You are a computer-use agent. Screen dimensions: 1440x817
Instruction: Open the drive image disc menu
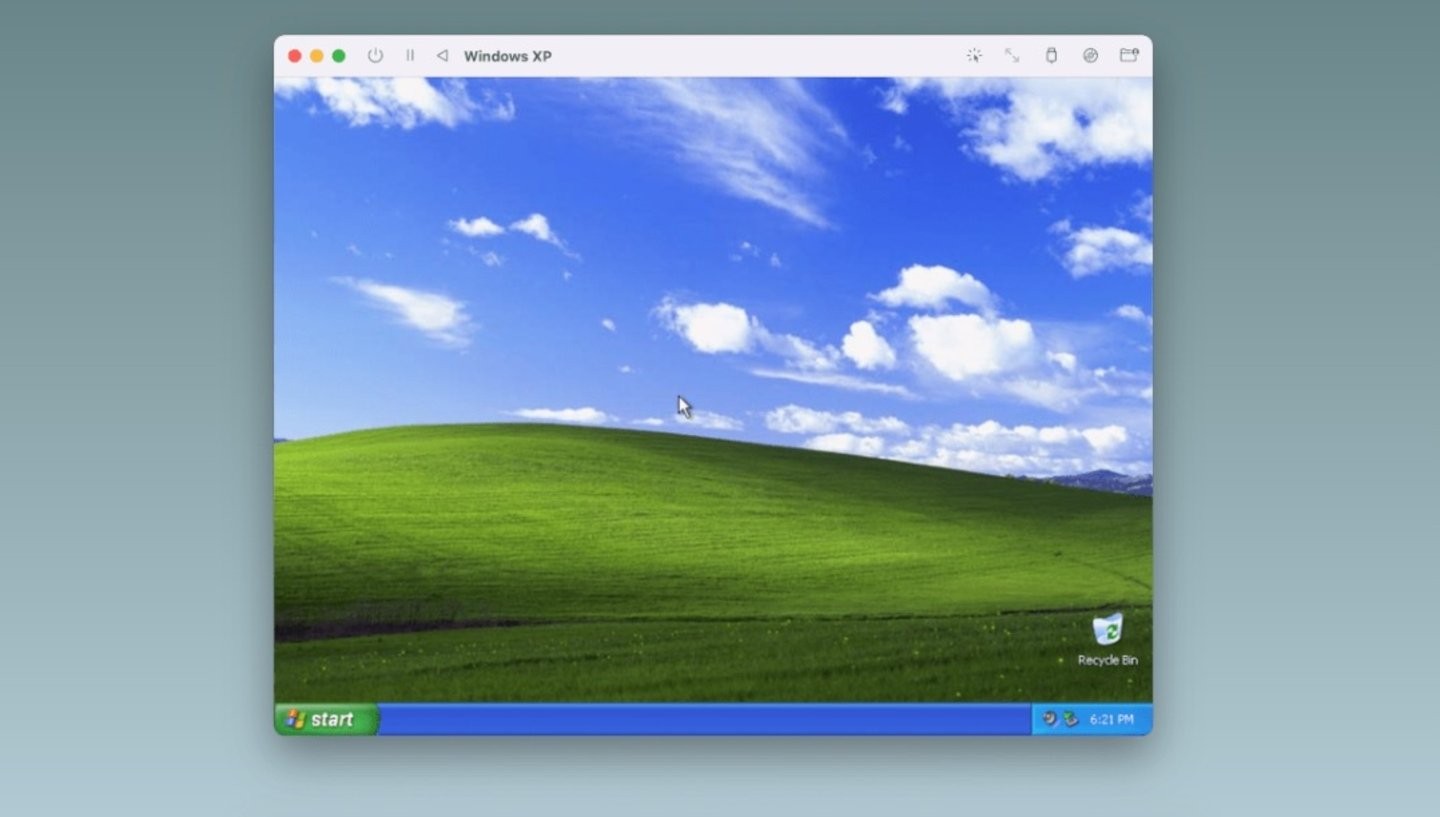pos(1090,56)
